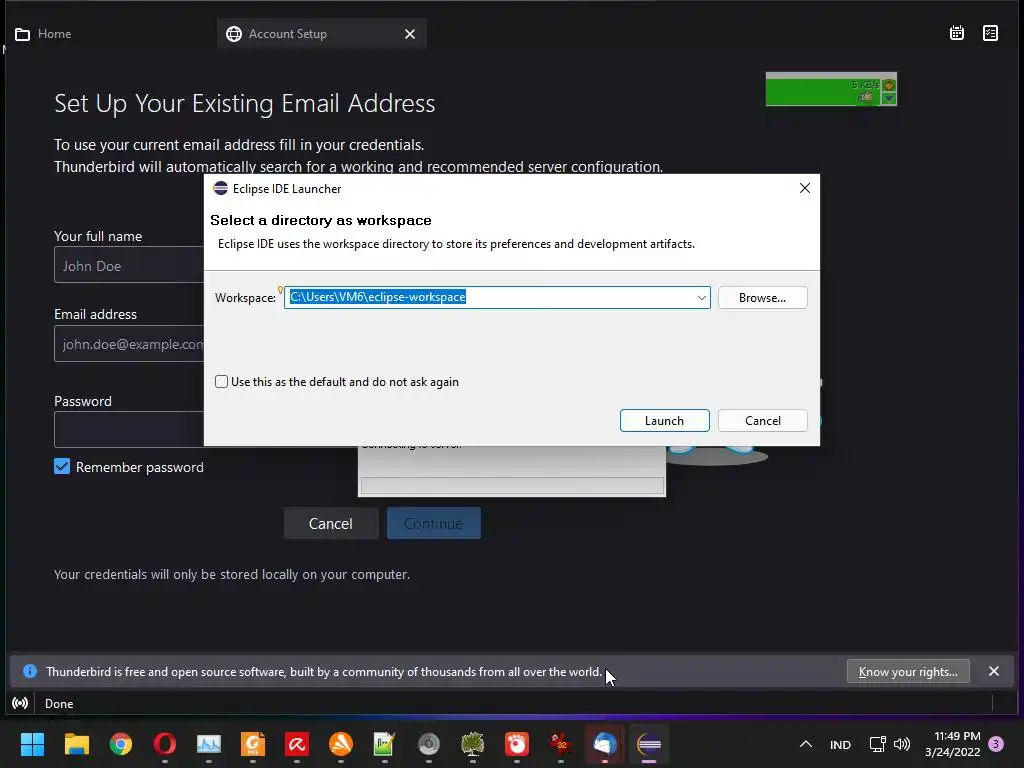Click the 'Your full name' field in Thunderbird
The height and width of the screenshot is (768, 1024).
click(129, 265)
